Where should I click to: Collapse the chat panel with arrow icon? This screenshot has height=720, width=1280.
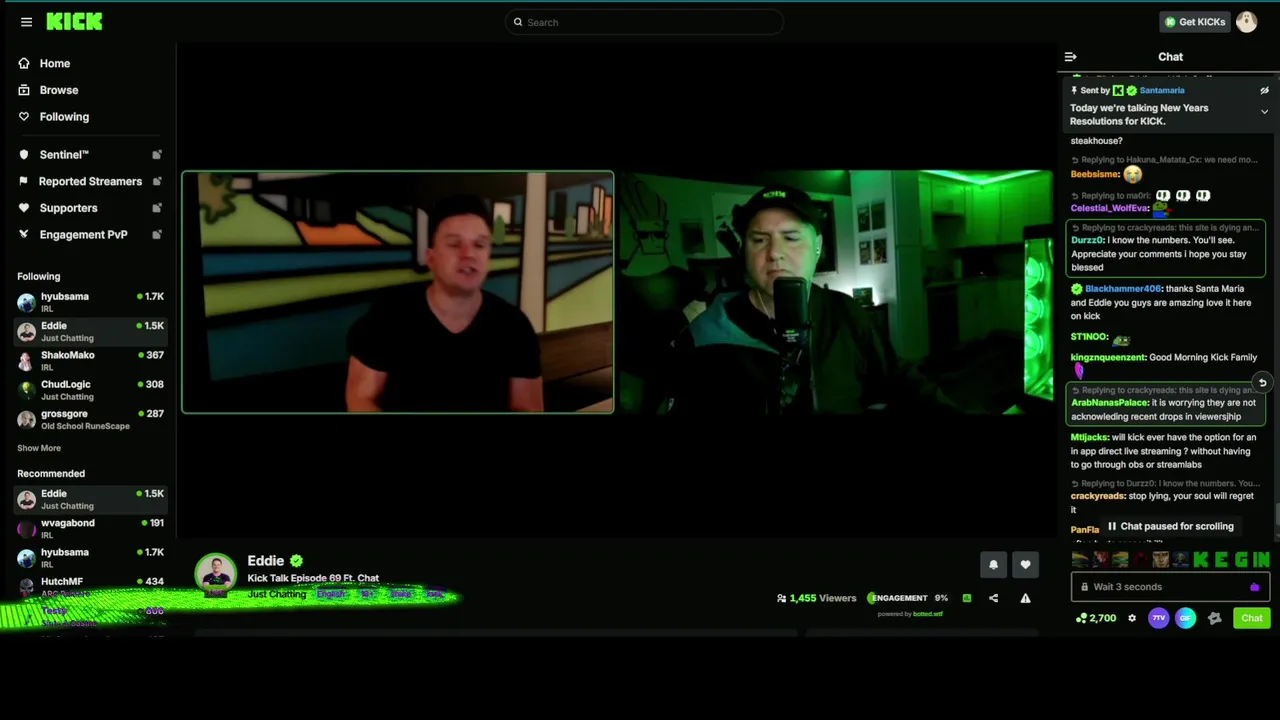[x=1070, y=57]
